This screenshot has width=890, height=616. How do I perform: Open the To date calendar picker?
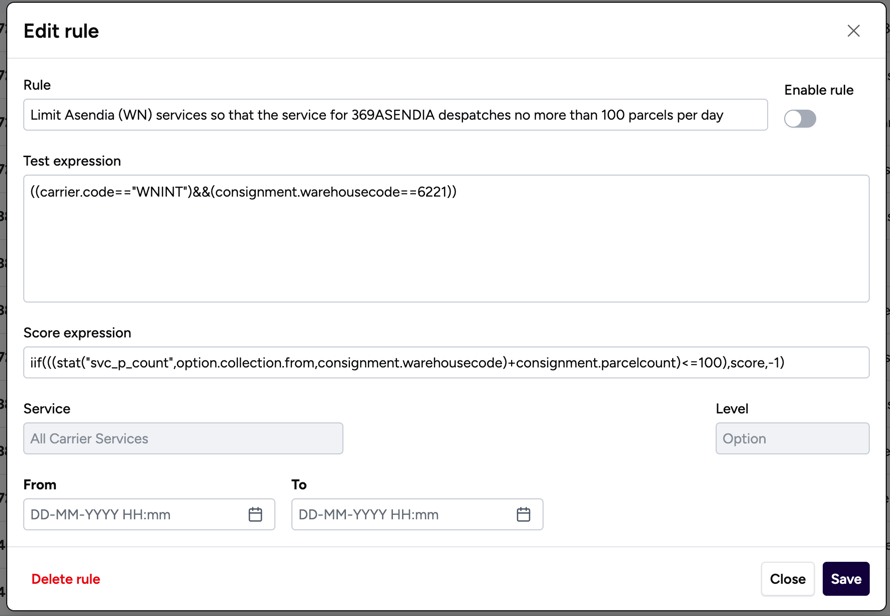pyautogui.click(x=523, y=514)
